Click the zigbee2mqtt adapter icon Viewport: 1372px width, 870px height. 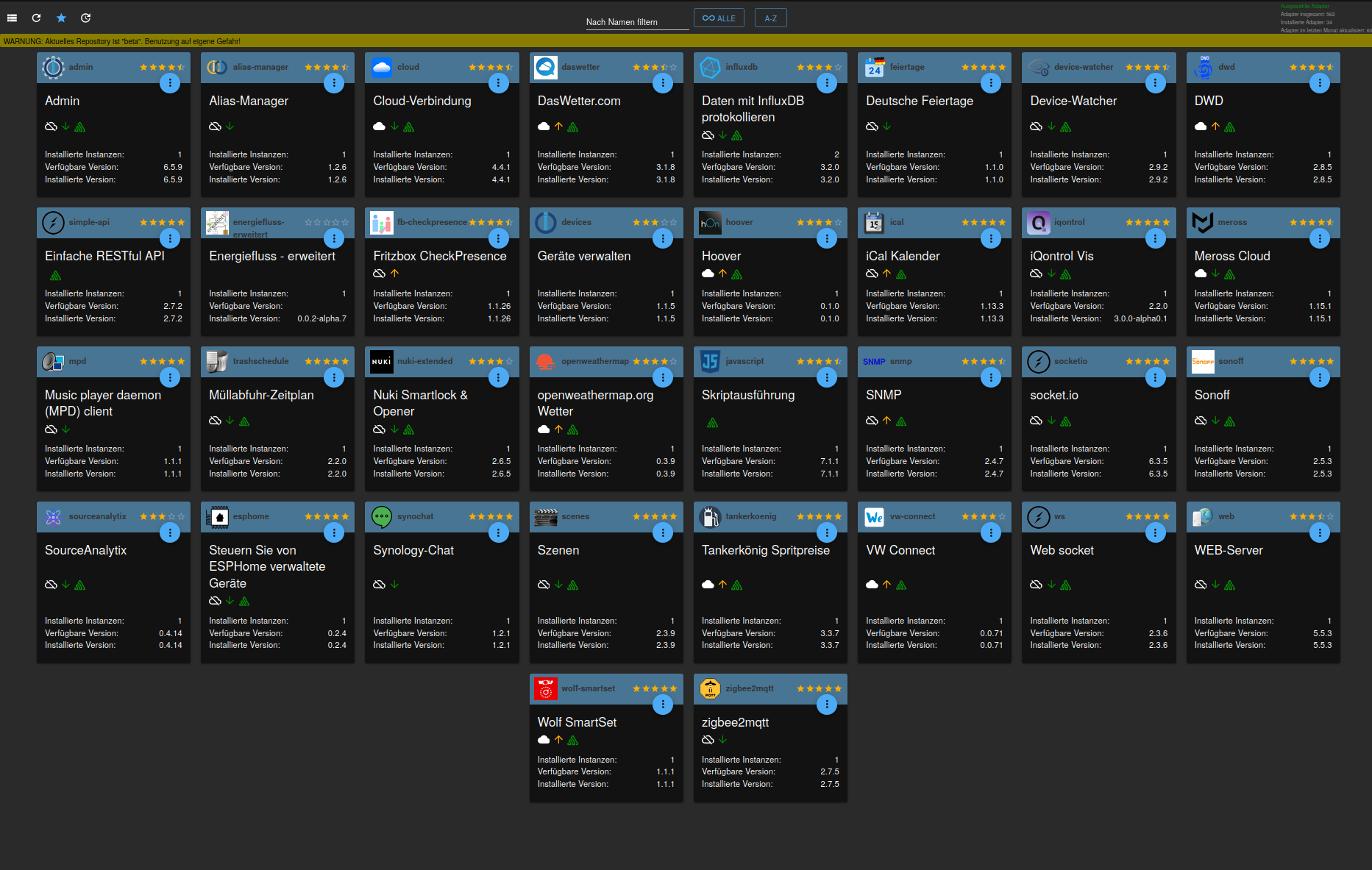click(x=710, y=688)
